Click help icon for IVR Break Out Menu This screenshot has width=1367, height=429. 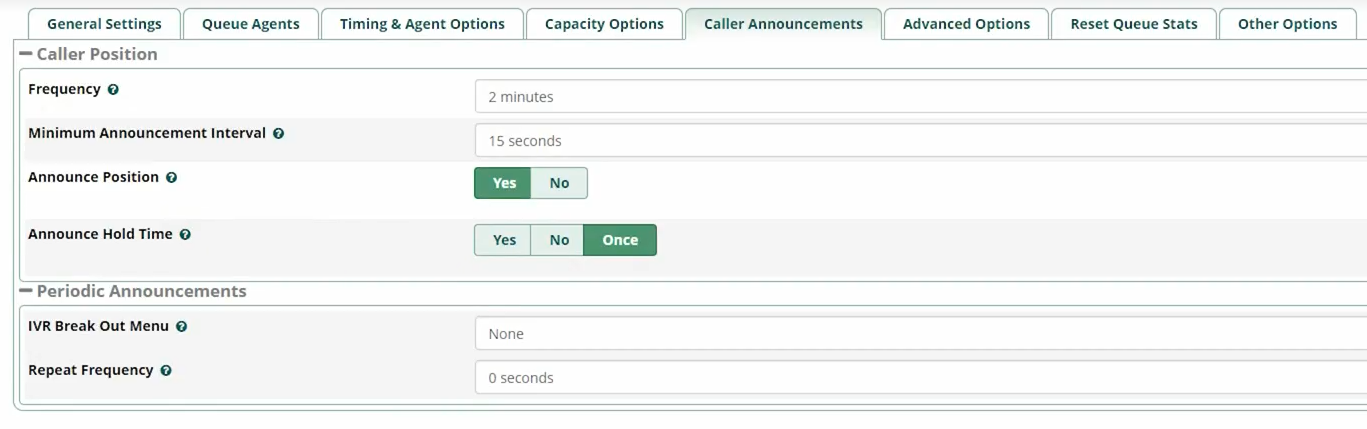click(x=181, y=327)
